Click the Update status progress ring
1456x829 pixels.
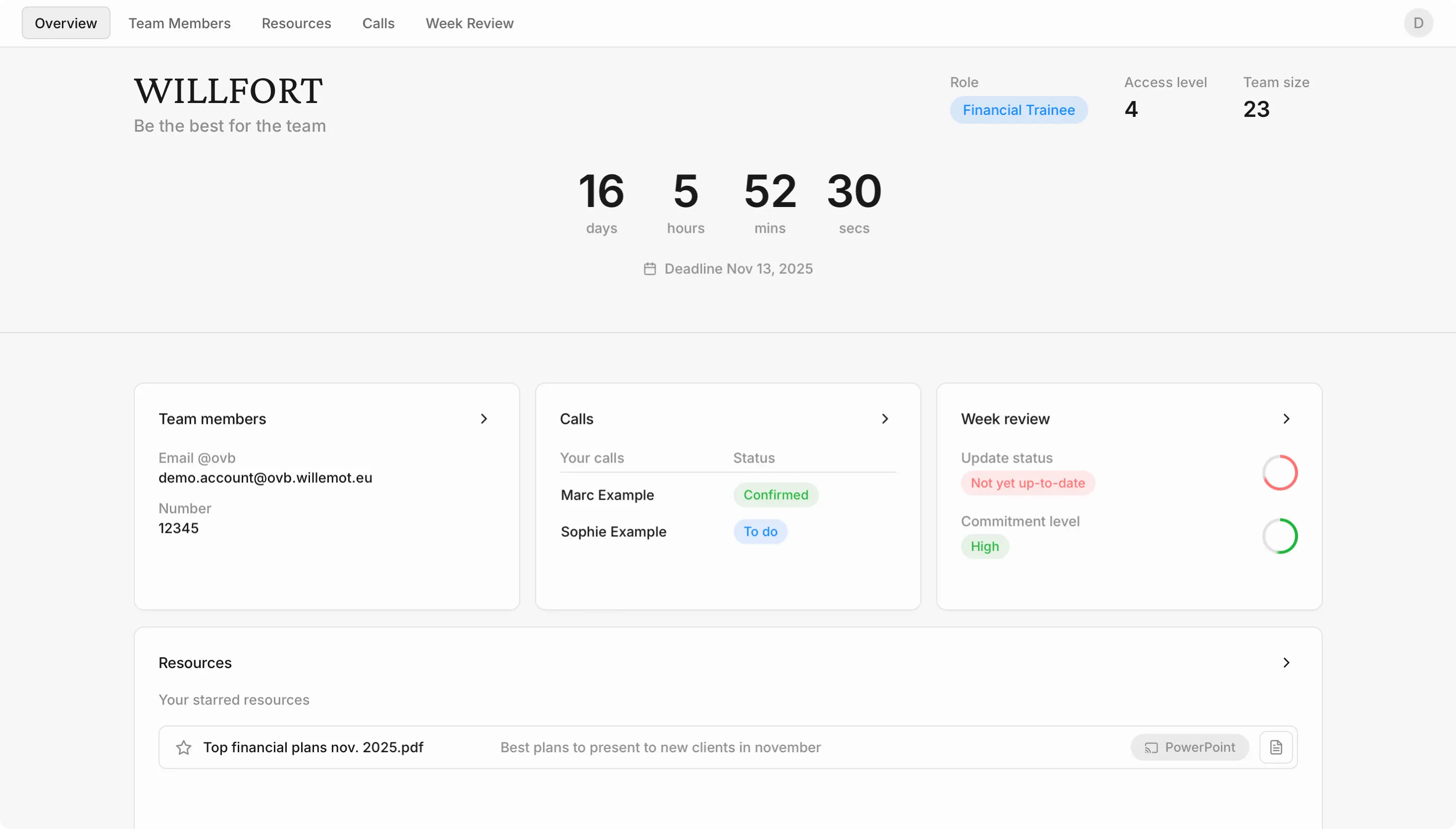(1280, 472)
